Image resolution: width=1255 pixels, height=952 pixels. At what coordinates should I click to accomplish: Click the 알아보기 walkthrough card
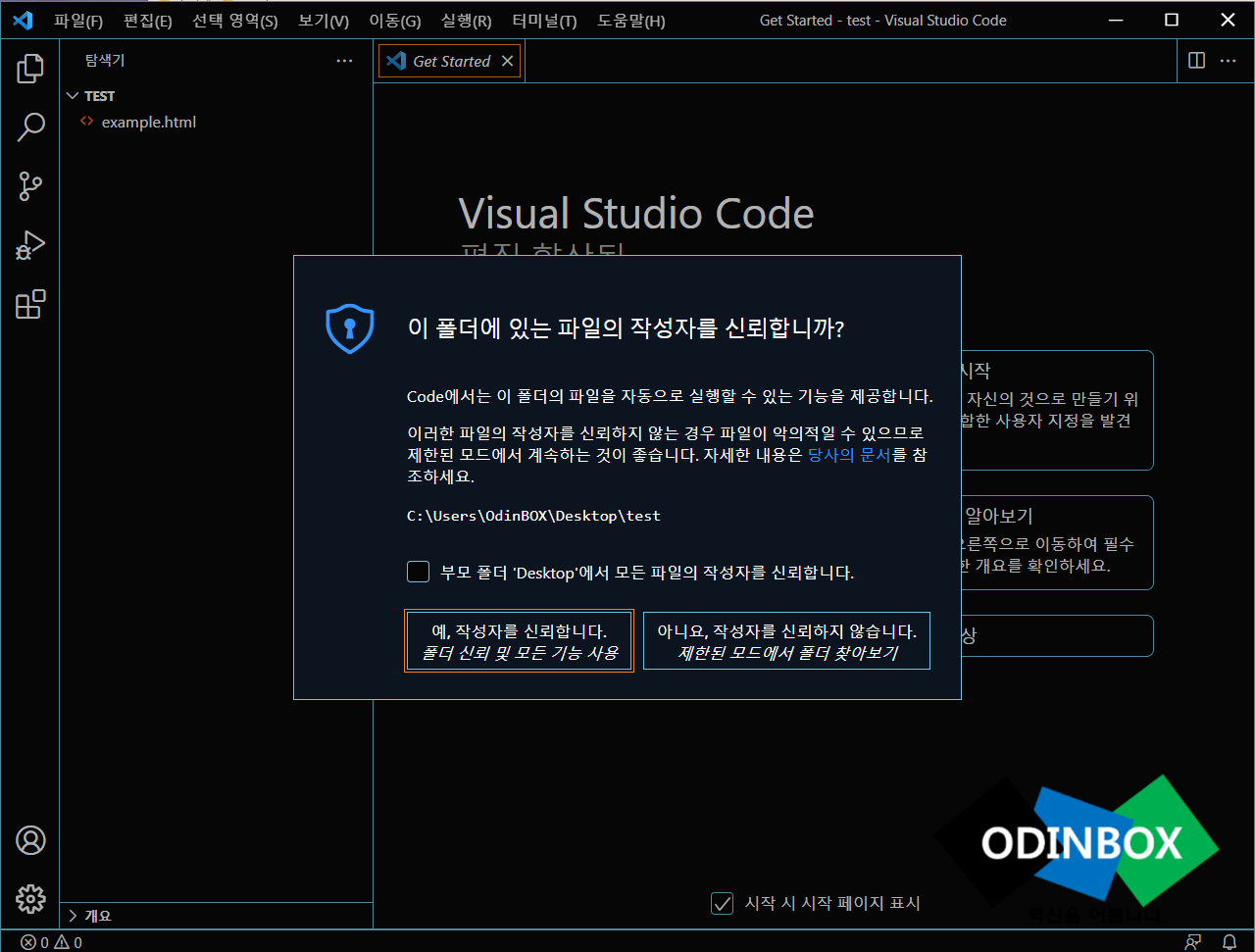[1056, 542]
